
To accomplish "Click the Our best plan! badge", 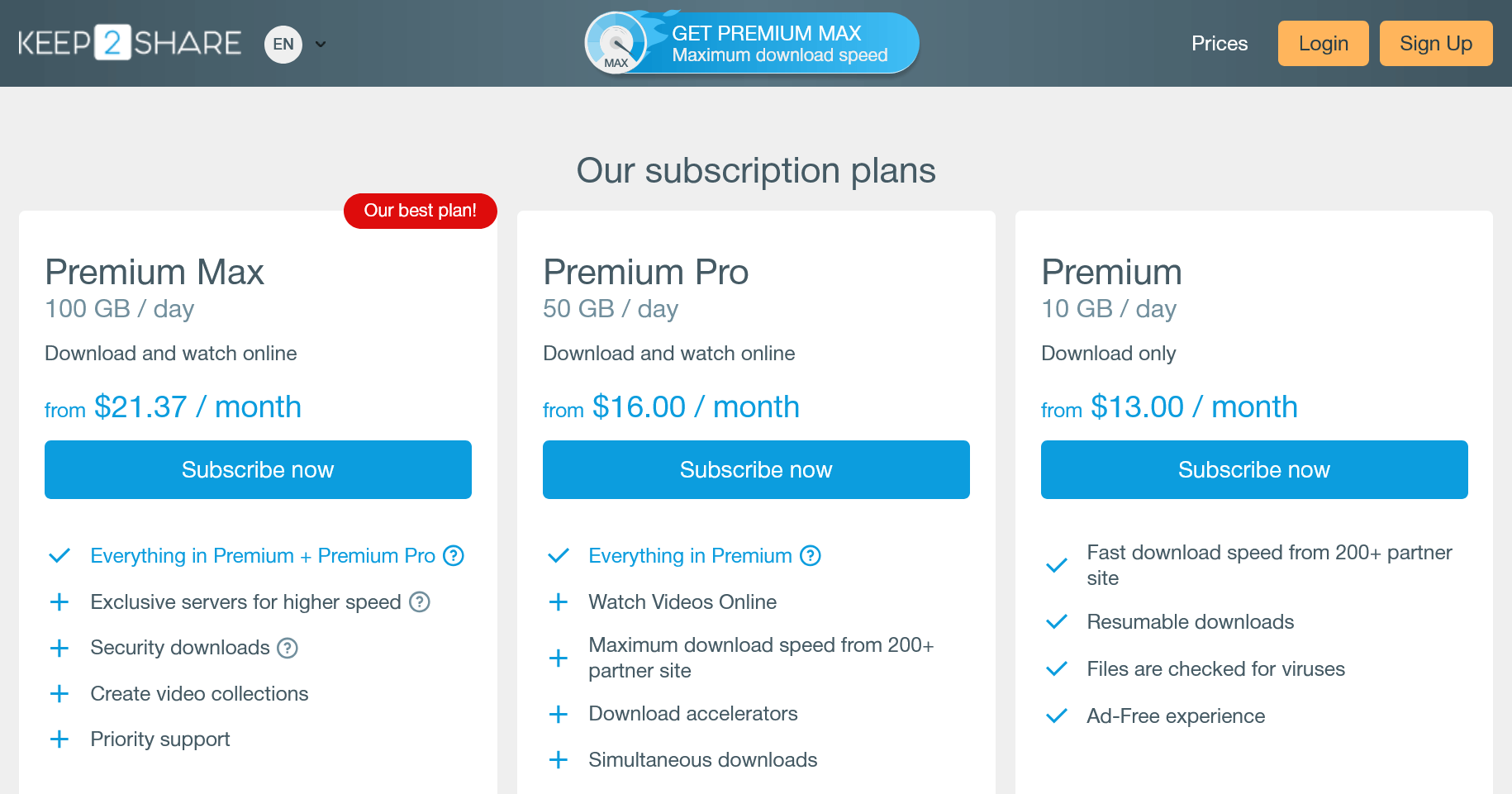I will 420,211.
